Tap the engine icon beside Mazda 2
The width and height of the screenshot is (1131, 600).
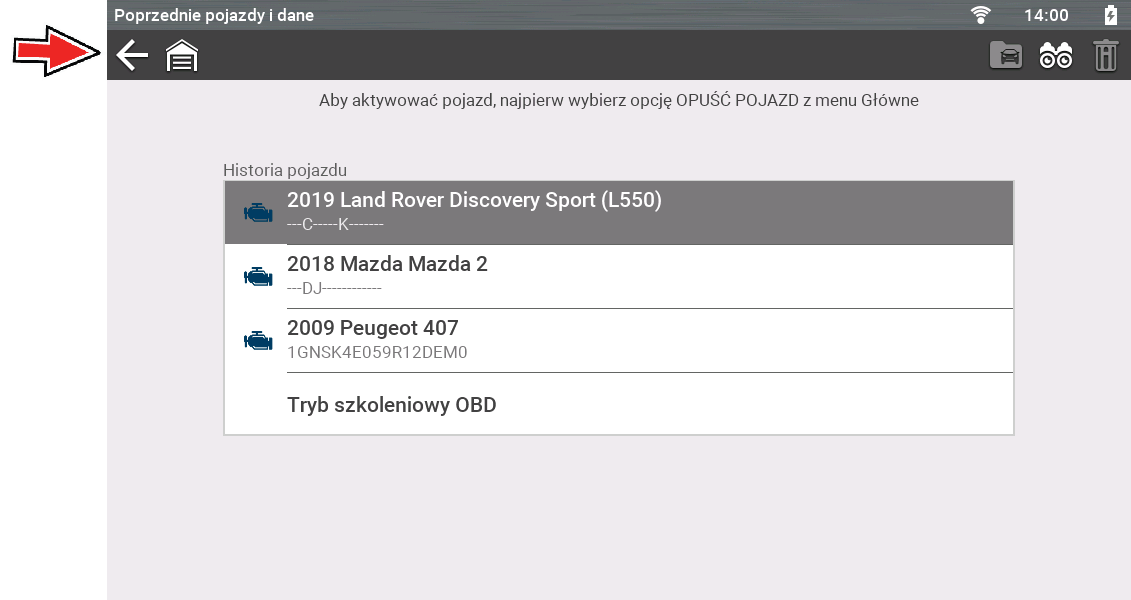tap(258, 276)
